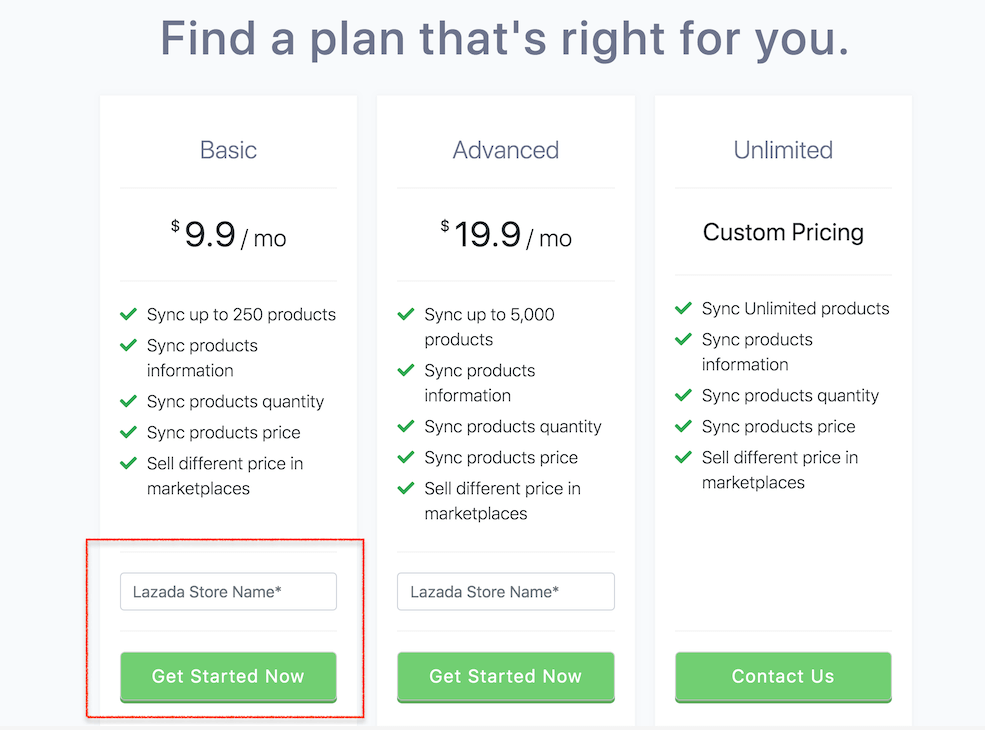Click Unlimited plan's Sell different price checkmark
985x730 pixels.
coord(683,457)
